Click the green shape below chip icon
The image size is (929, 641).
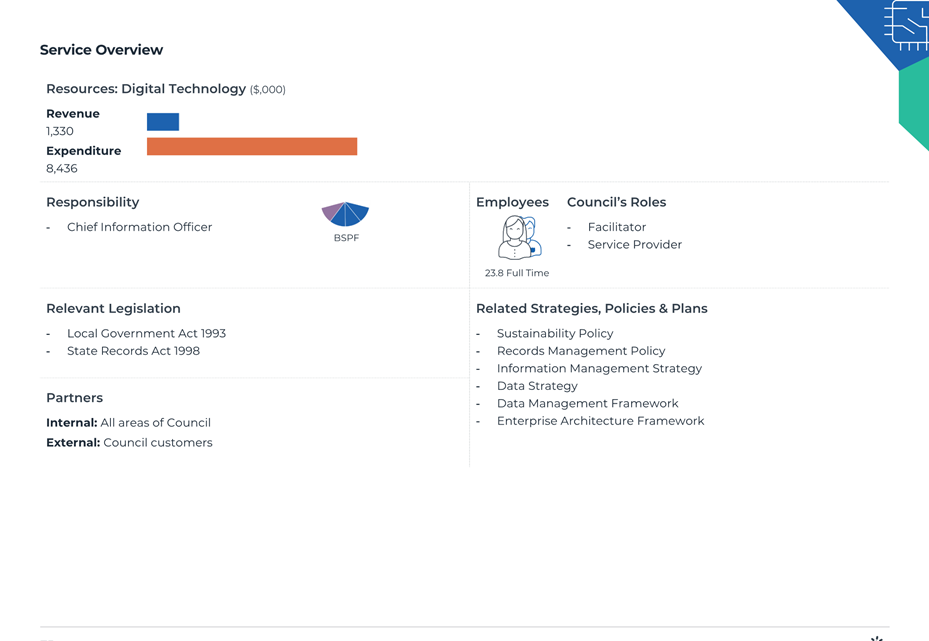pyautogui.click(x=914, y=105)
